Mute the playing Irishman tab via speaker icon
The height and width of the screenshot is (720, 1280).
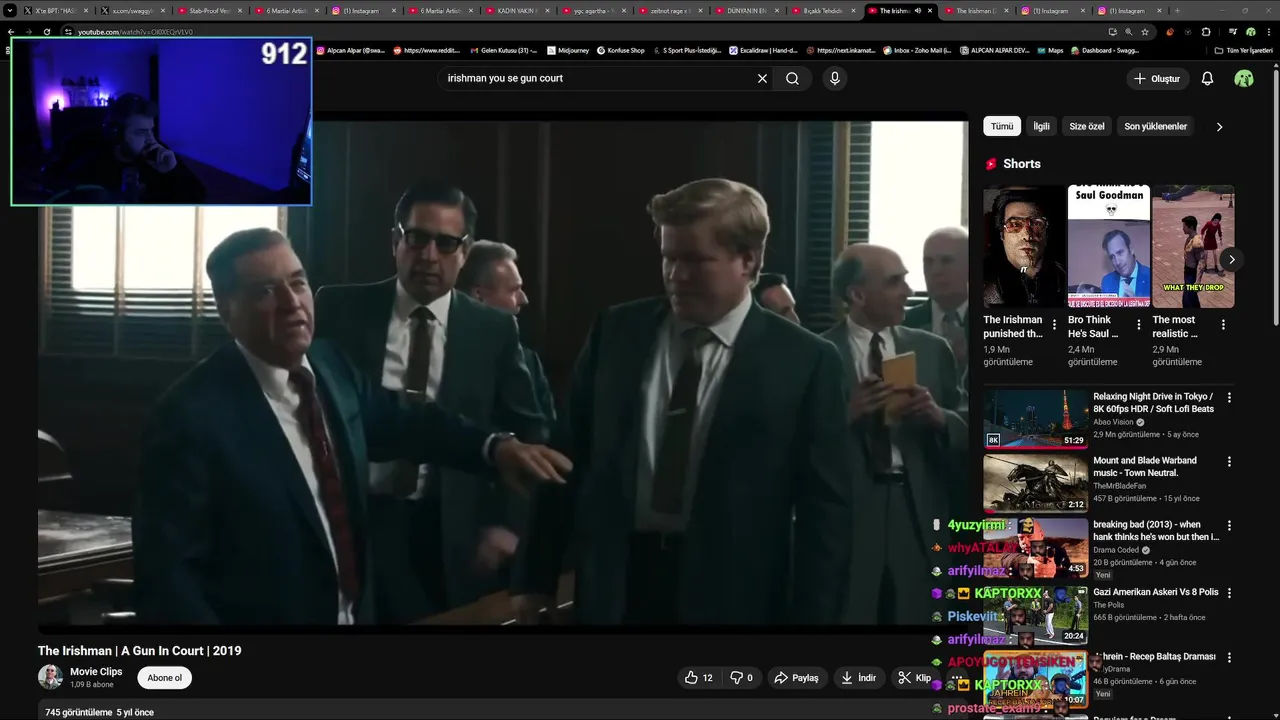[917, 10]
